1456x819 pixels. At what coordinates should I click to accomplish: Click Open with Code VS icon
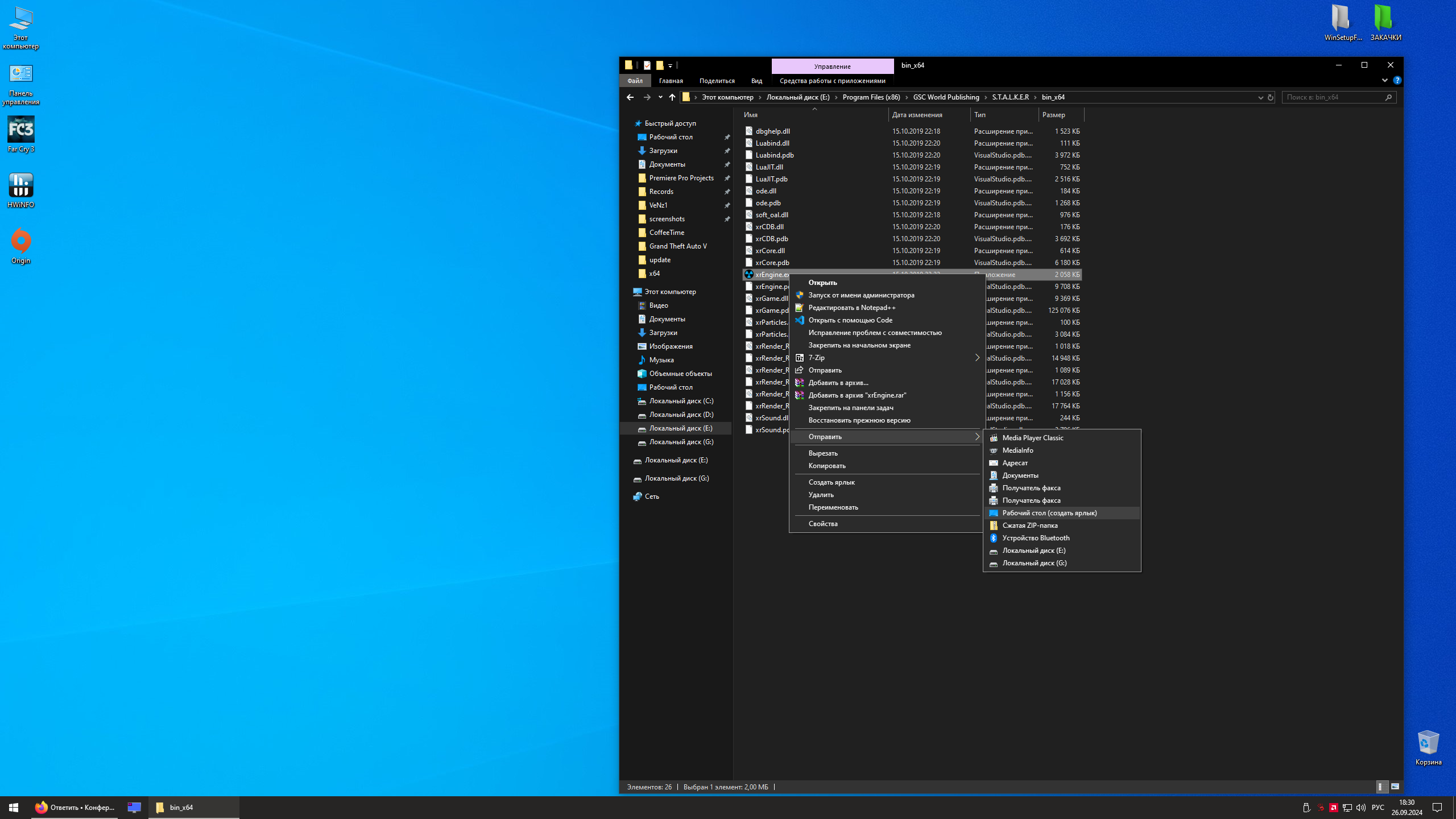[x=800, y=320]
